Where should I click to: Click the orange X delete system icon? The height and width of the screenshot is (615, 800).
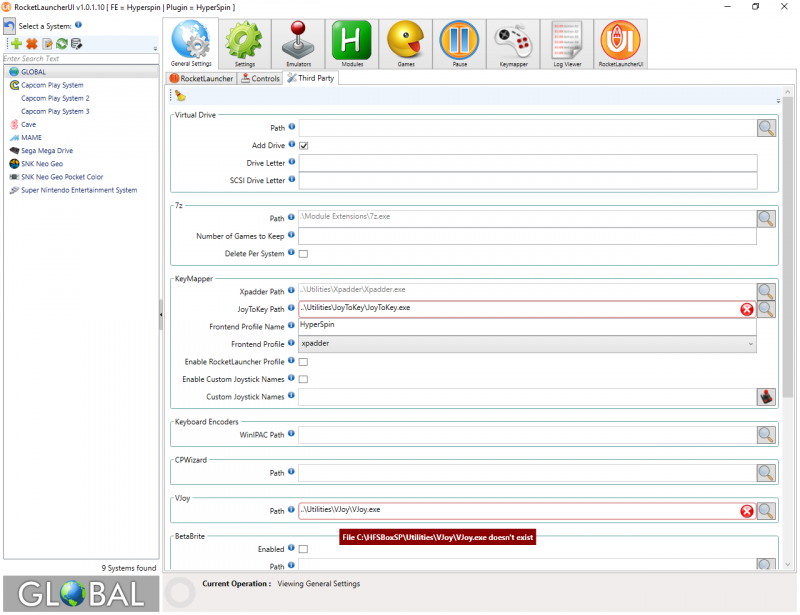[x=32, y=44]
